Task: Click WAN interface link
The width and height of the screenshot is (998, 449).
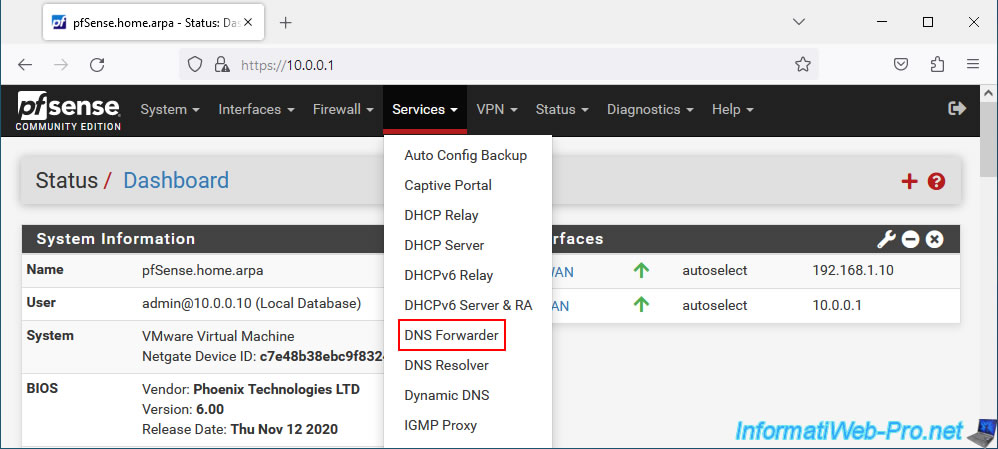Action: pos(563,272)
